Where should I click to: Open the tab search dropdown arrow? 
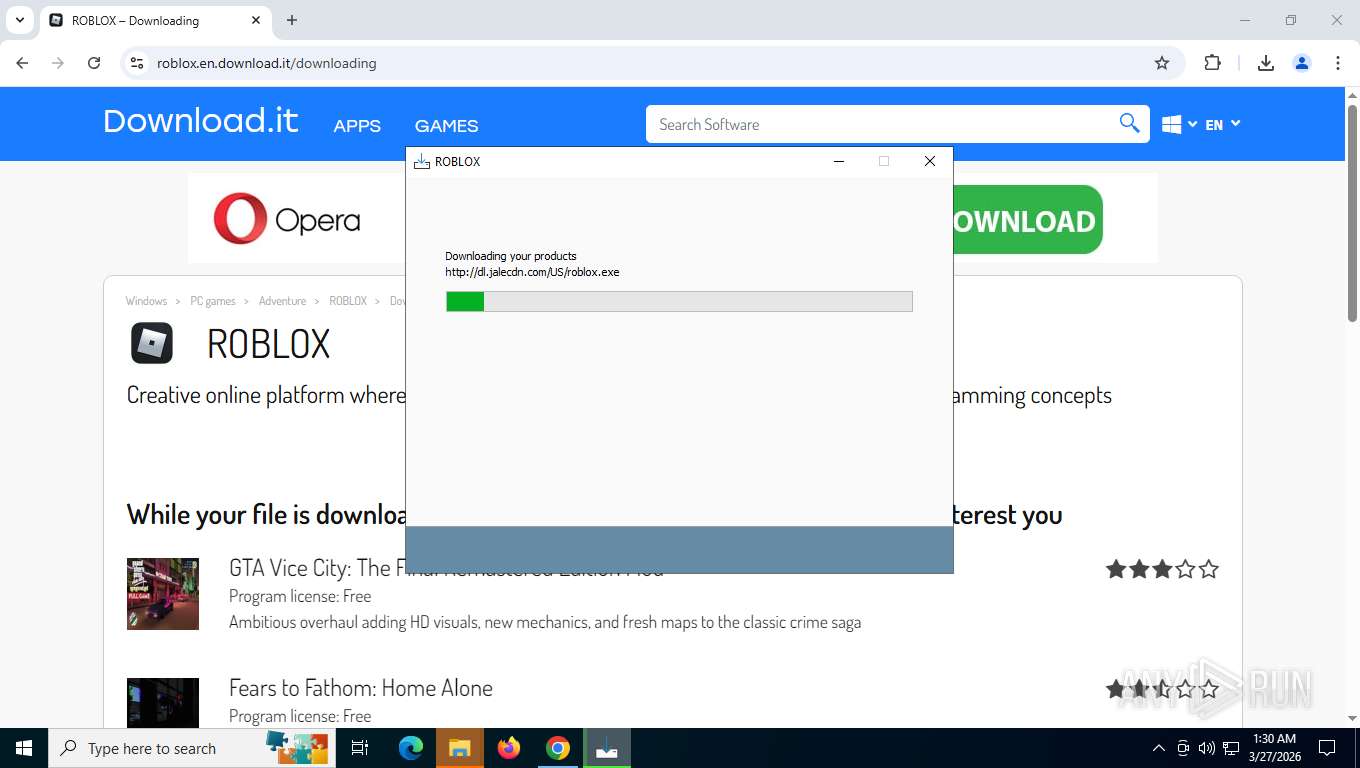pos(19,20)
